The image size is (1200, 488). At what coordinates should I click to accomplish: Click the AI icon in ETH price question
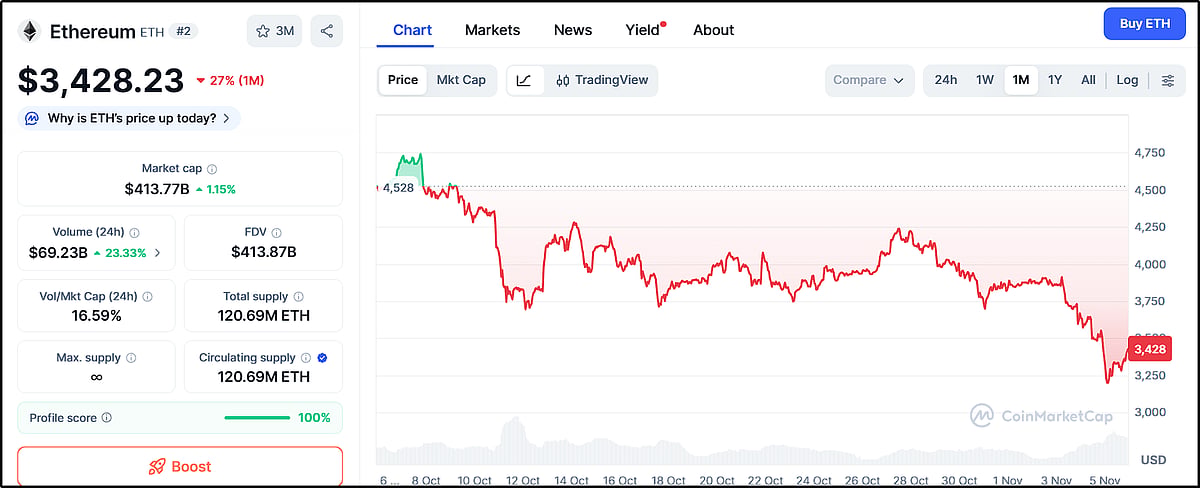32,118
